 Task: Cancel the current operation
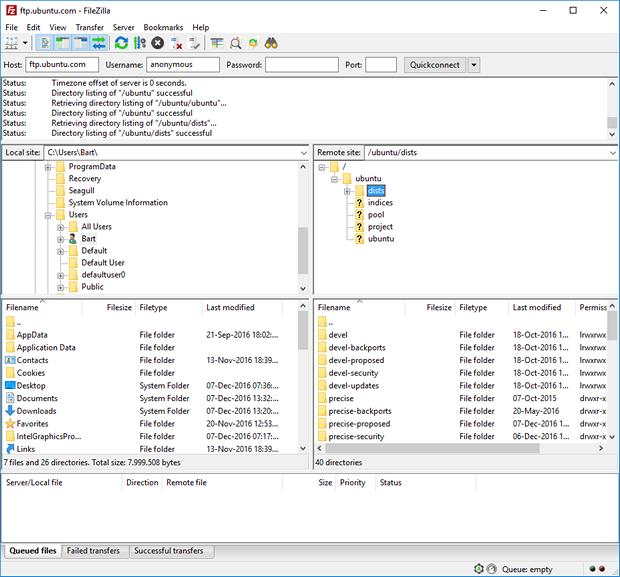pyautogui.click(x=157, y=43)
